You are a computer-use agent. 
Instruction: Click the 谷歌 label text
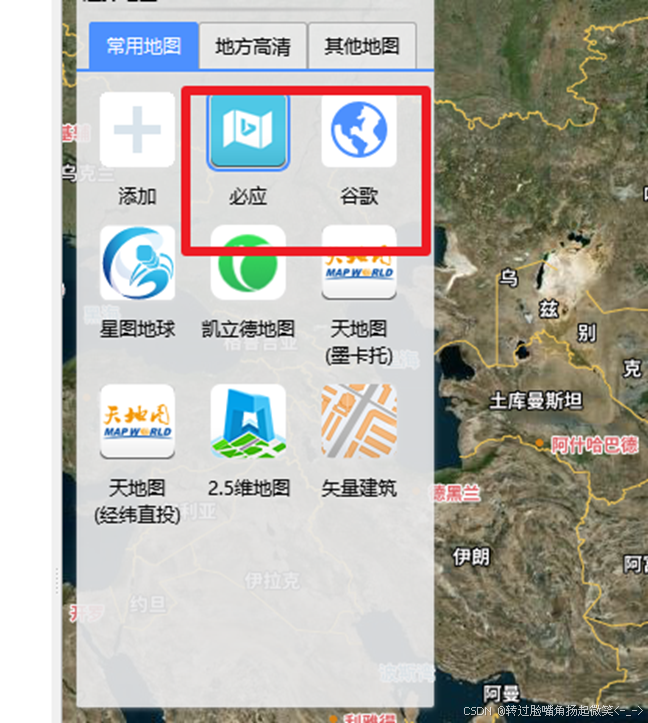[x=359, y=196]
